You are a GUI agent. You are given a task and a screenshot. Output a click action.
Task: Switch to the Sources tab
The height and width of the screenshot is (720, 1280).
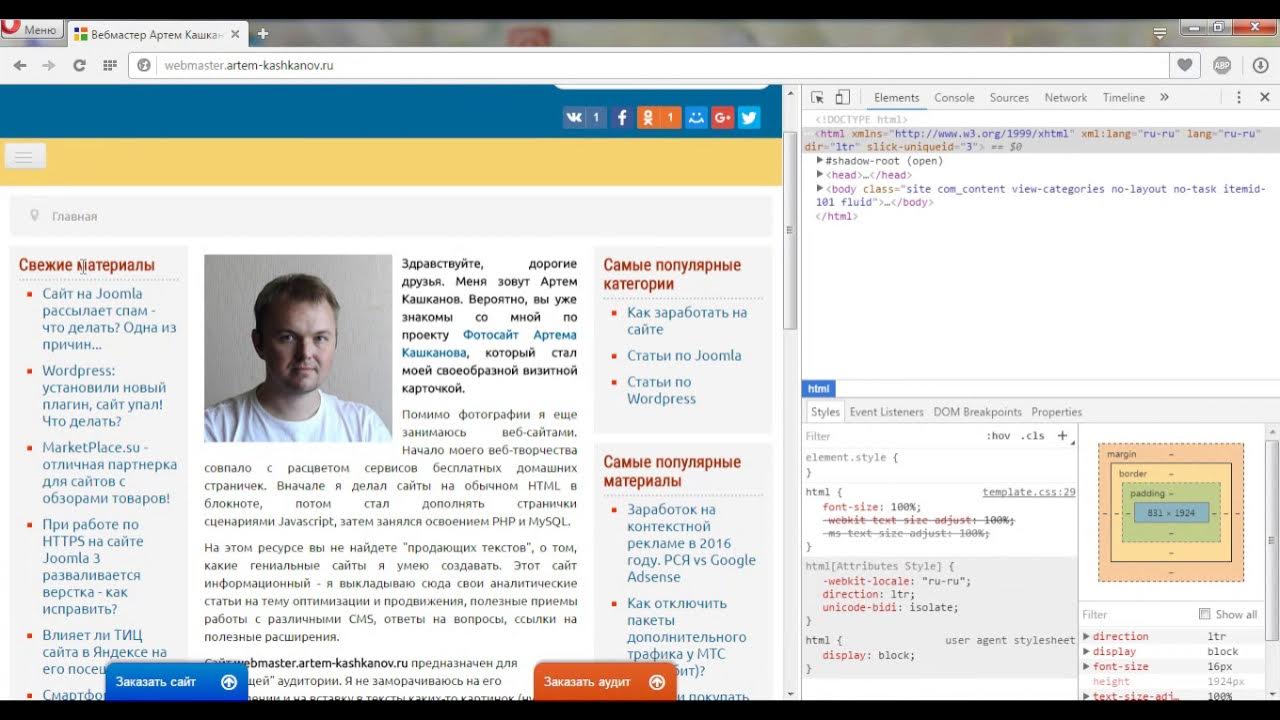pyautogui.click(x=1009, y=97)
